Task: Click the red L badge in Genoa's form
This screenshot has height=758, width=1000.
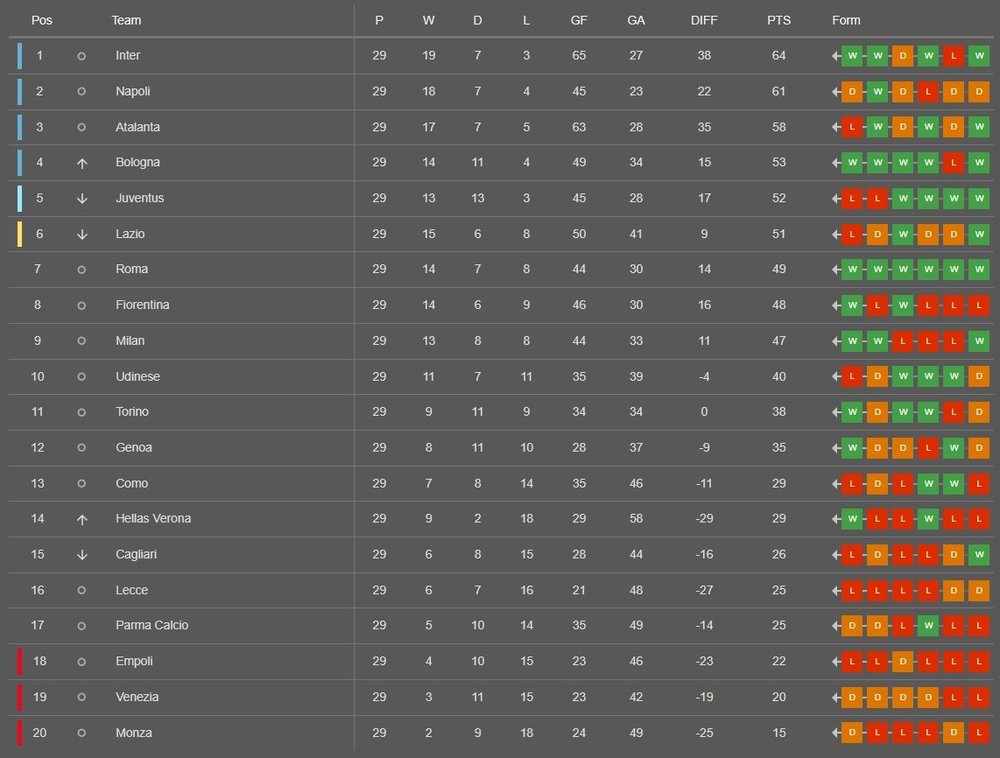Action: click(x=928, y=448)
